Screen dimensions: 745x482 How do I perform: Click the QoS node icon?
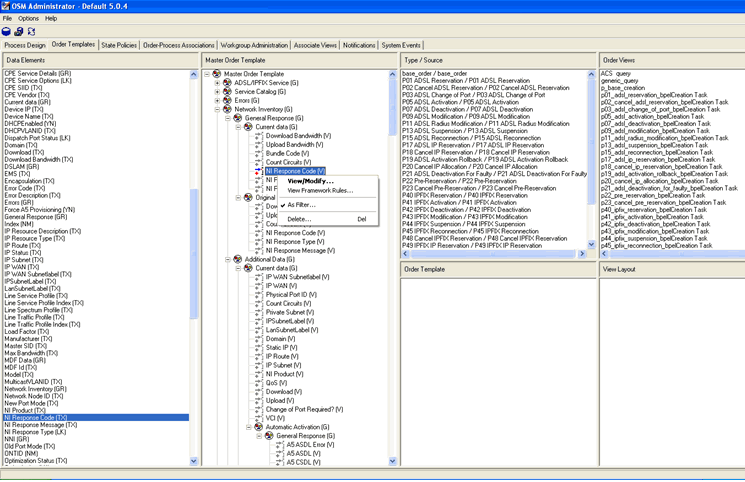click(x=258, y=383)
